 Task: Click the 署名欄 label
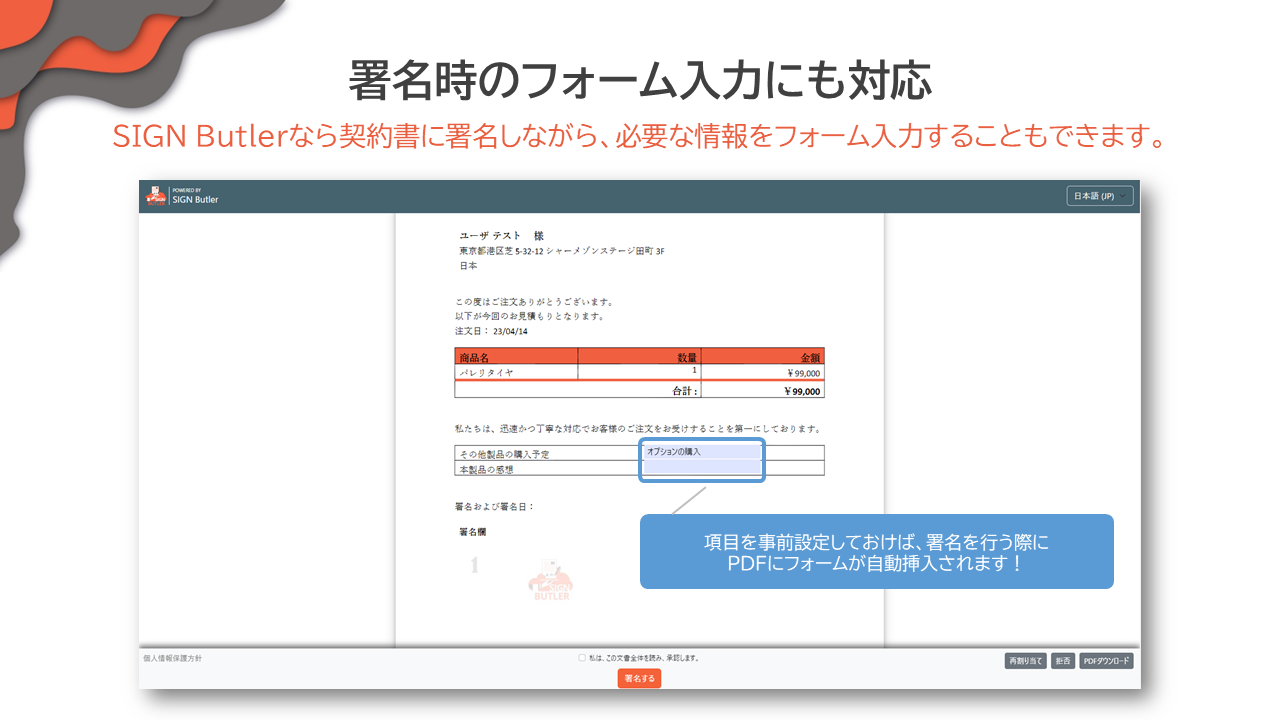point(473,532)
